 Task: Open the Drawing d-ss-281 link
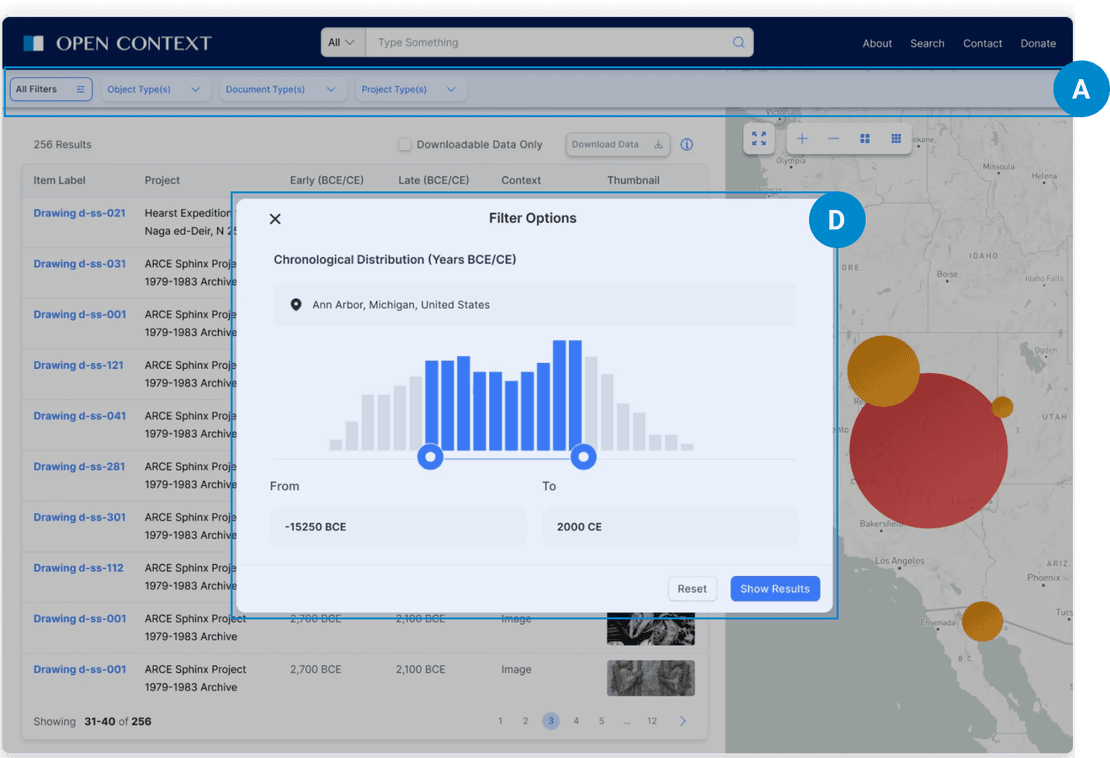pos(79,466)
